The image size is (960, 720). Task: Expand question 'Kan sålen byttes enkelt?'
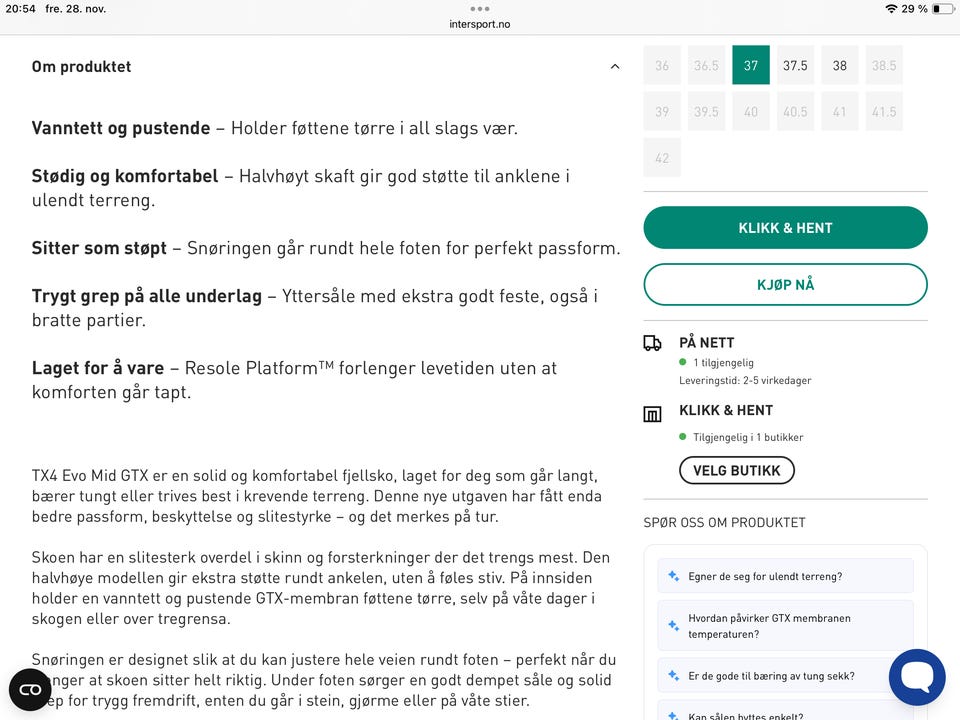click(x=785, y=714)
